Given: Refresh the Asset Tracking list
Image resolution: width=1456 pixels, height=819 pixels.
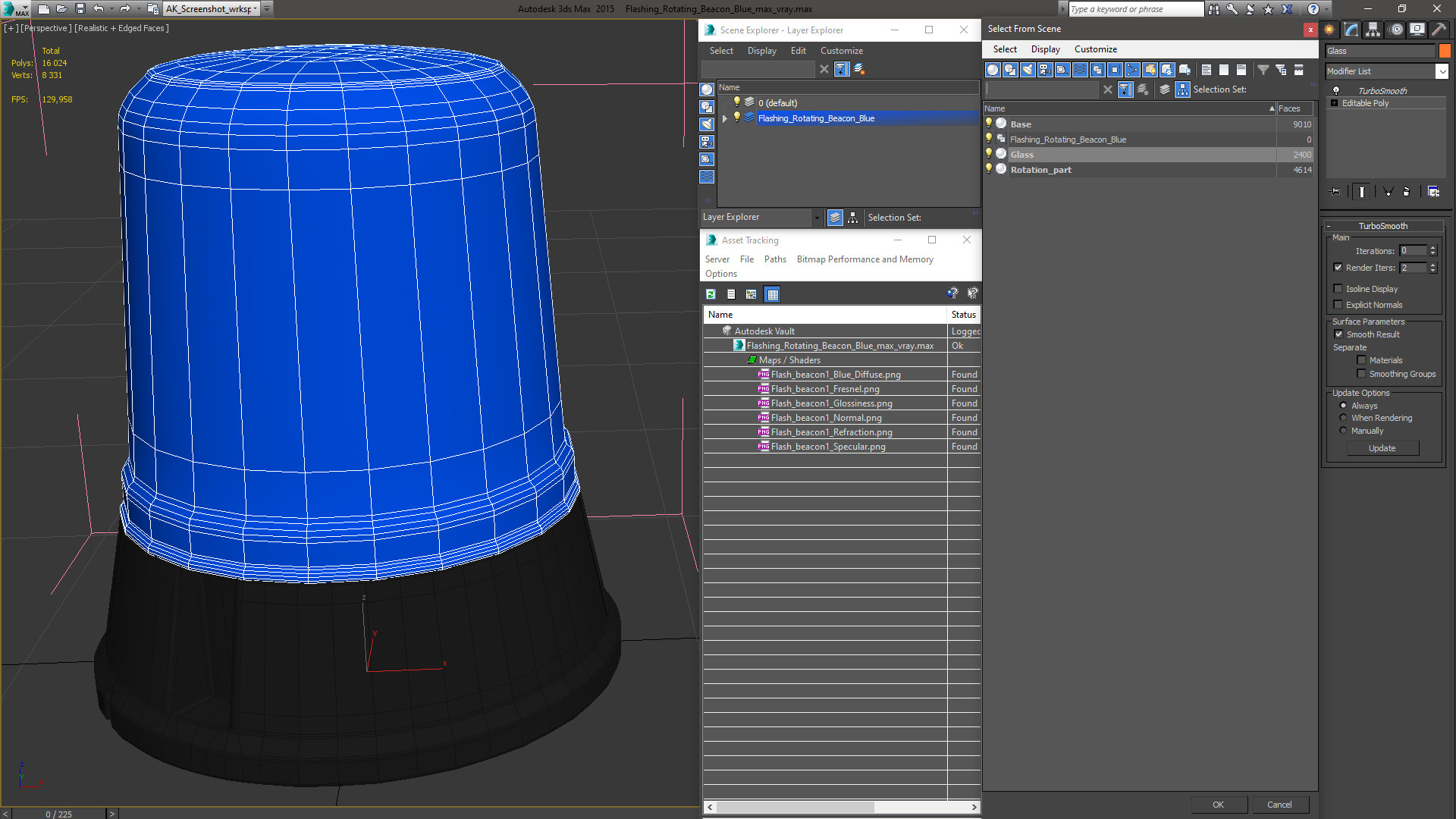Looking at the screenshot, I should [x=711, y=294].
